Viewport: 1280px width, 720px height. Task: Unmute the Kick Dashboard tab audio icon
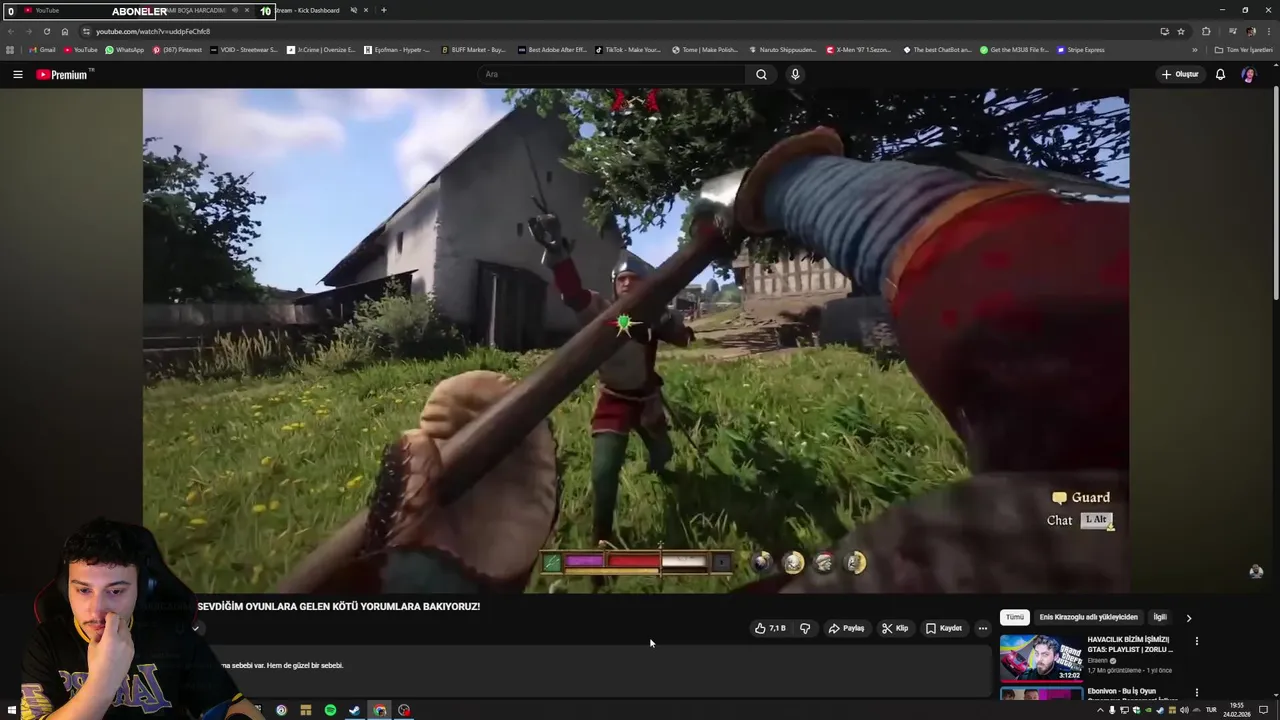[x=353, y=10]
